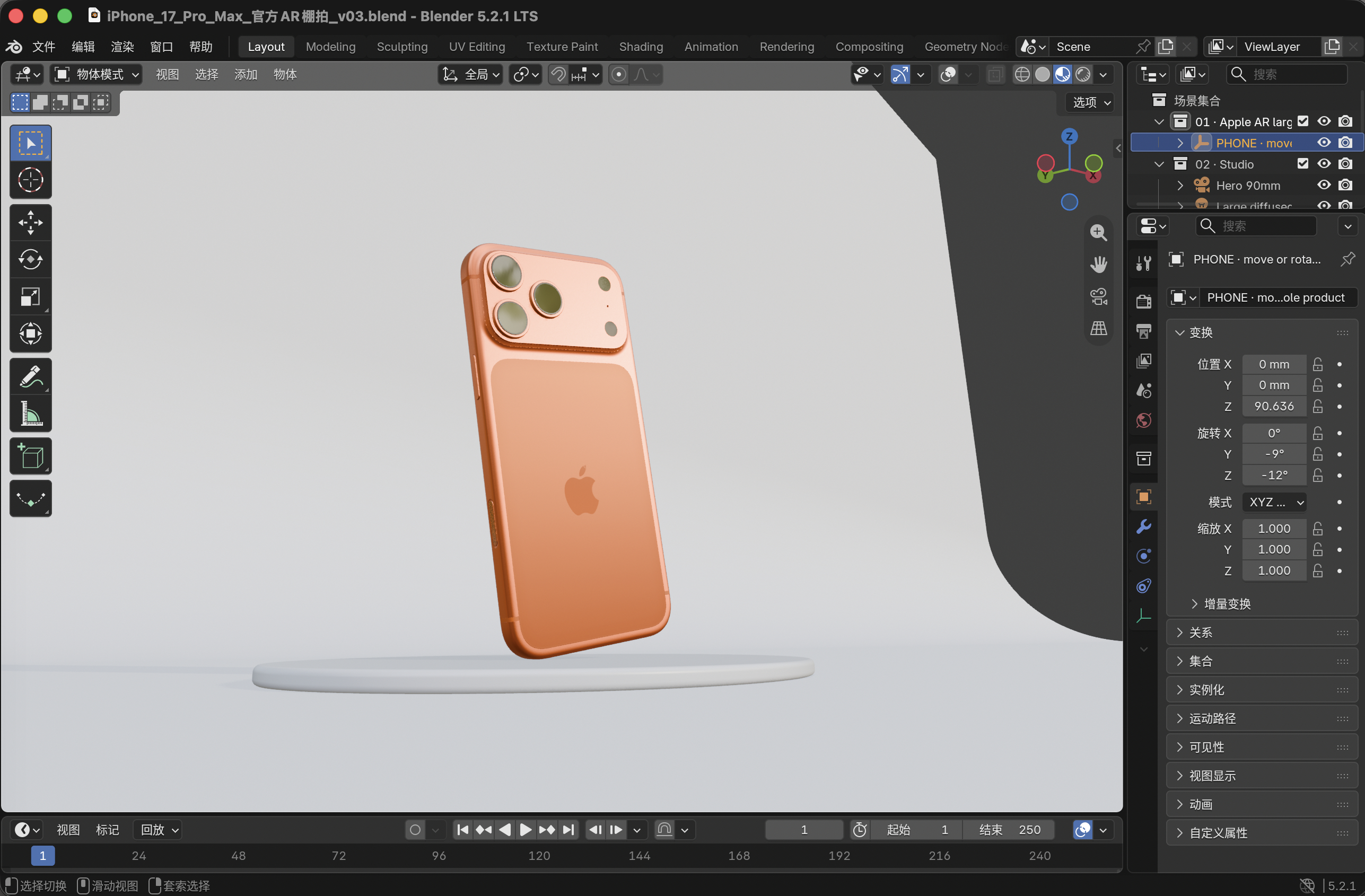Open the Object Constraints tab
Screen dimensions: 1365x896
tap(1144, 586)
